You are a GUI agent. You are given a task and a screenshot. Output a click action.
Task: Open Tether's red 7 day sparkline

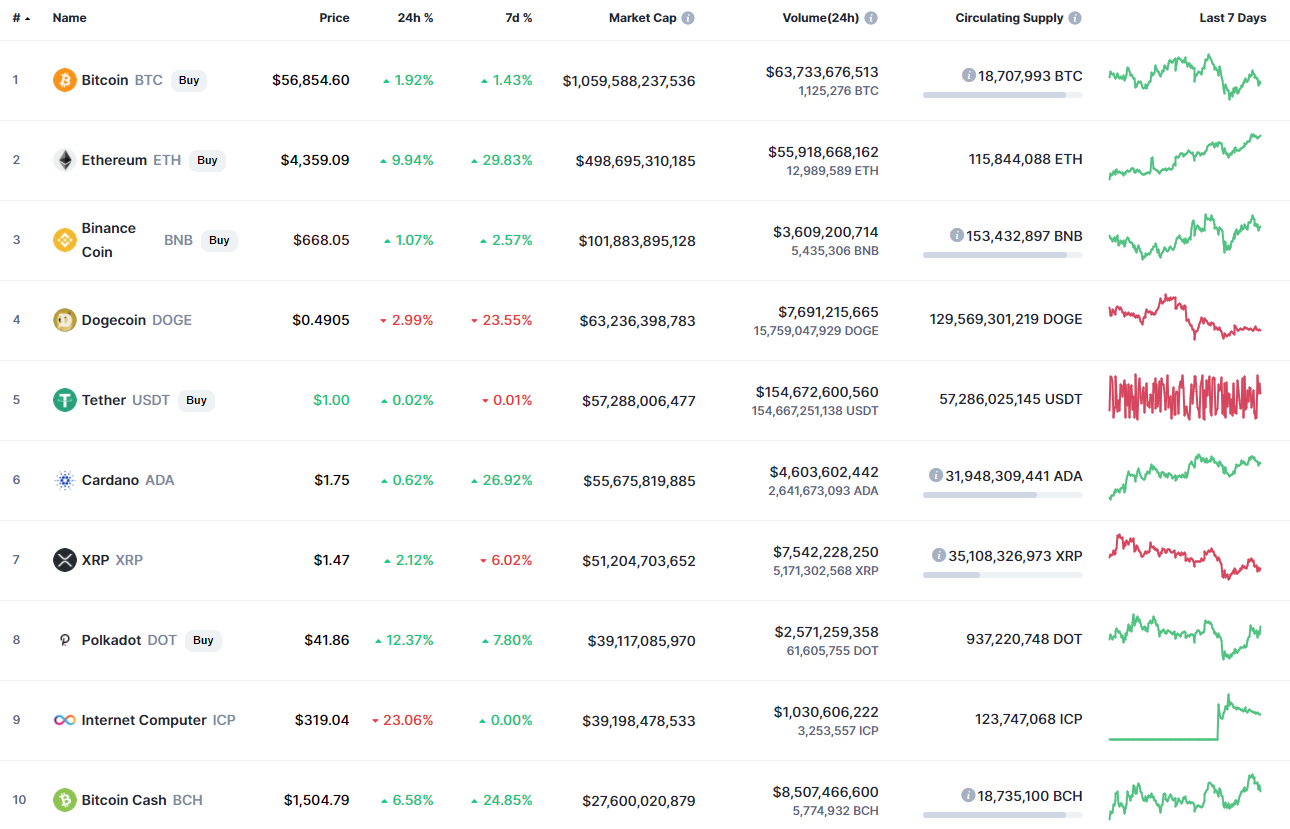click(1185, 397)
